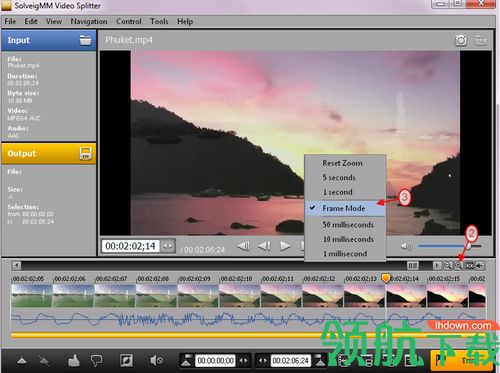Screen dimensions: 500x373
Task: Open the File menu
Action: (10, 21)
